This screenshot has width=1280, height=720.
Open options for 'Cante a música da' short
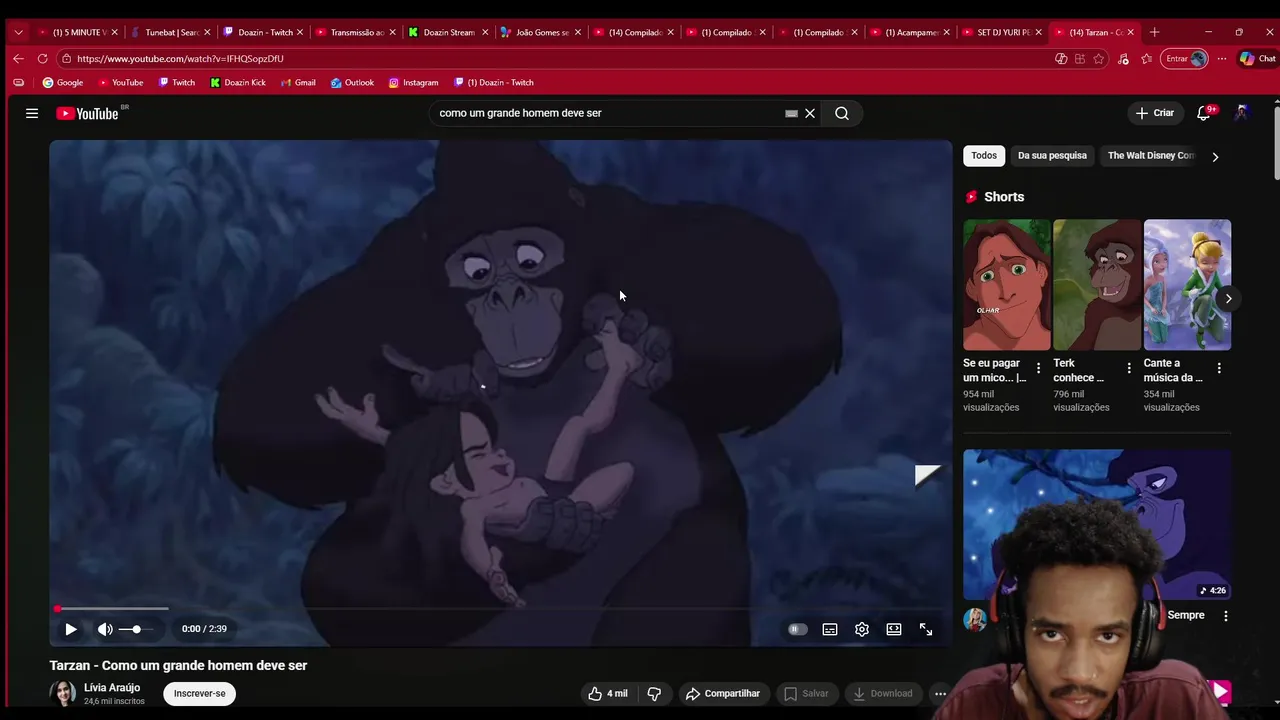(x=1219, y=368)
